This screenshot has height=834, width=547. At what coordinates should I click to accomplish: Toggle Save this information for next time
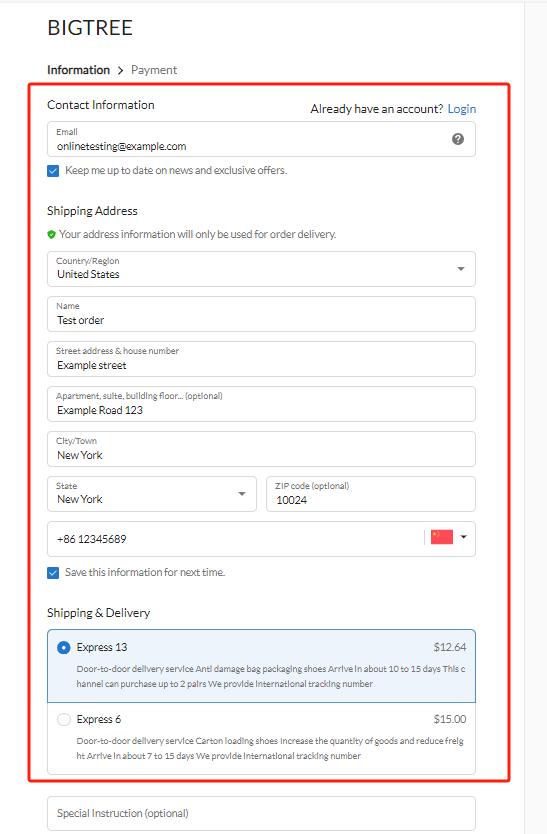pyautogui.click(x=53, y=573)
